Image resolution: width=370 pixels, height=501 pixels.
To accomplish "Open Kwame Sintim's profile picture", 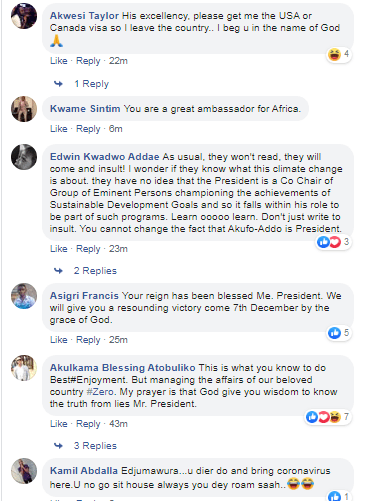I will [24, 109].
